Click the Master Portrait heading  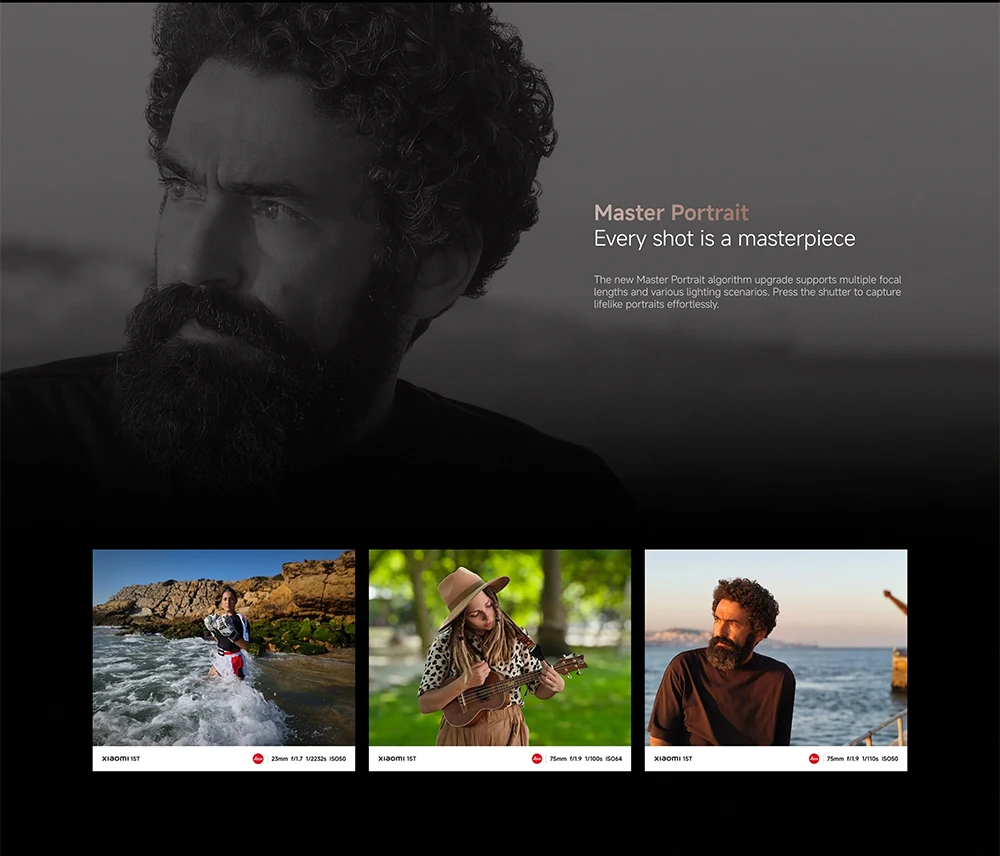pos(671,212)
